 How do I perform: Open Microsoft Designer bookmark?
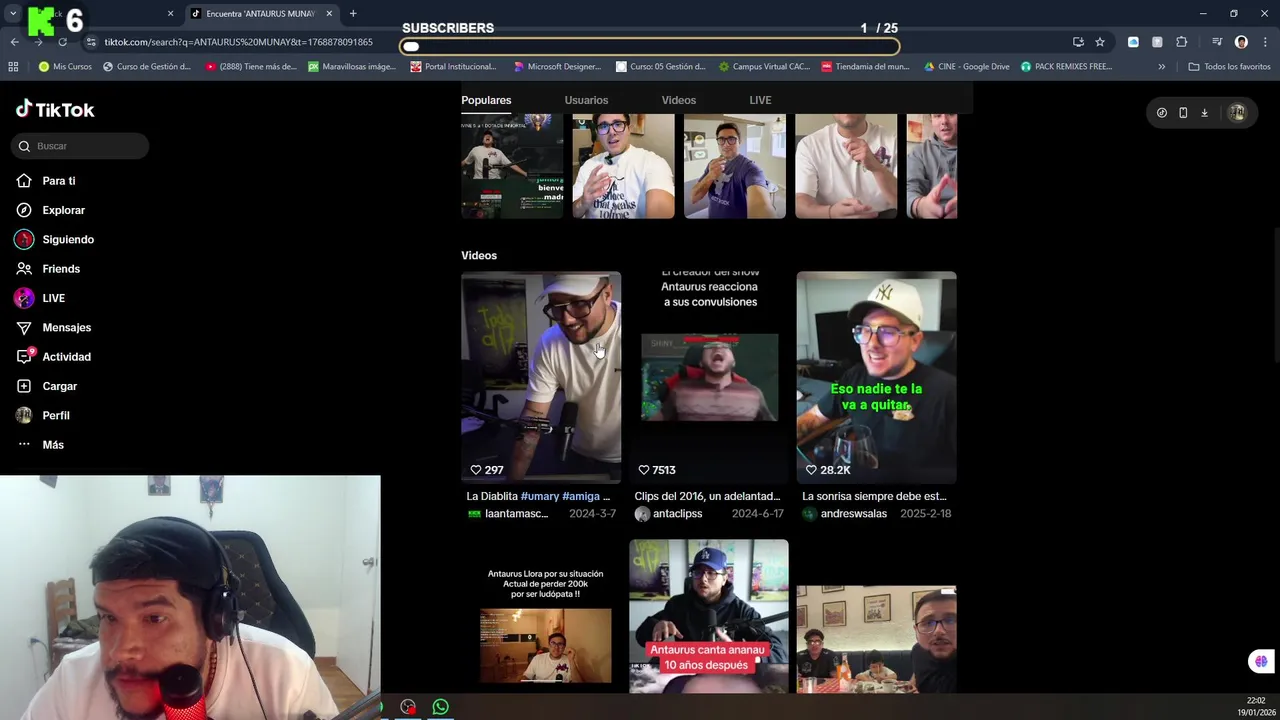click(557, 67)
